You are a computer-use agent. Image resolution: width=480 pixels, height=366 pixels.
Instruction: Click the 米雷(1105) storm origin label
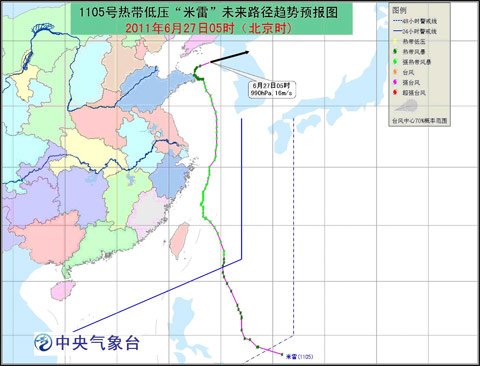pos(299,357)
